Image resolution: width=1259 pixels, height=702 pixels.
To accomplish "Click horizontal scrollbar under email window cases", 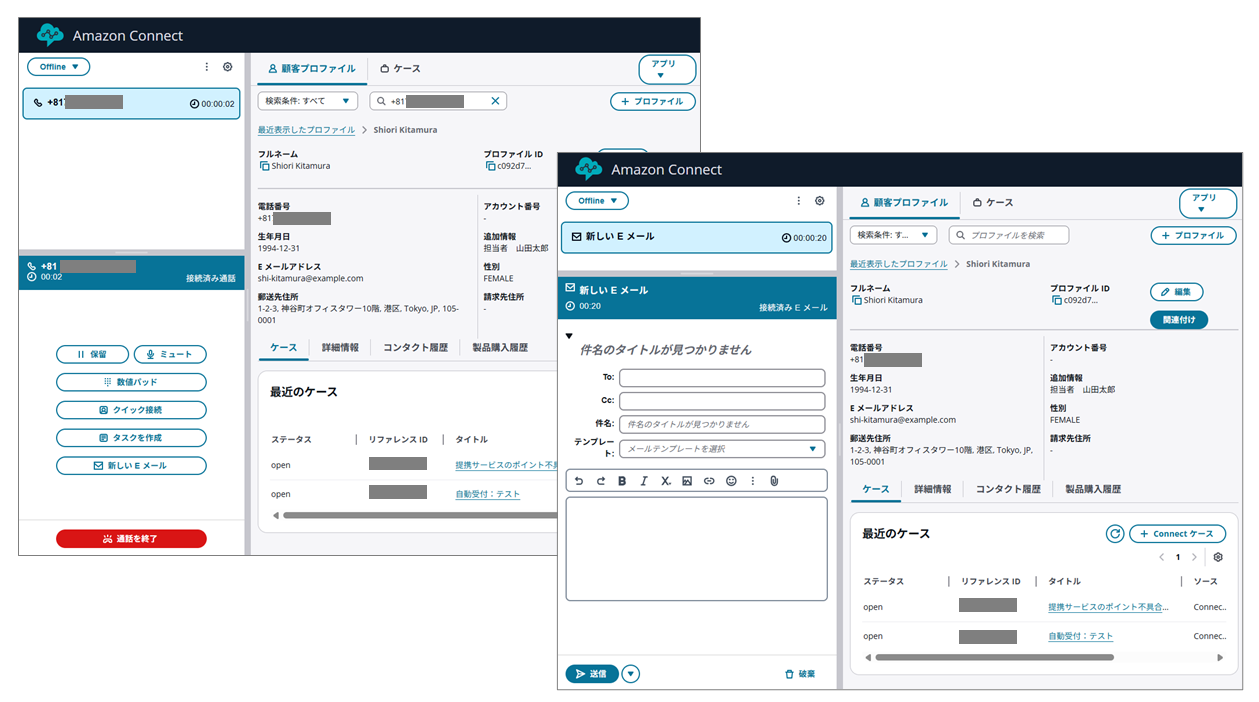I will click(x=995, y=658).
